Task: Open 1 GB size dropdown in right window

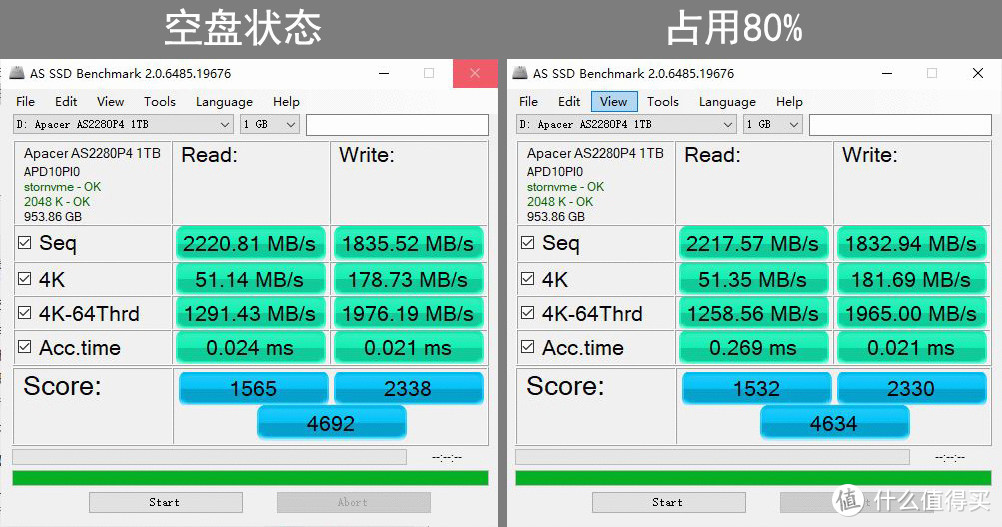Action: tap(773, 125)
